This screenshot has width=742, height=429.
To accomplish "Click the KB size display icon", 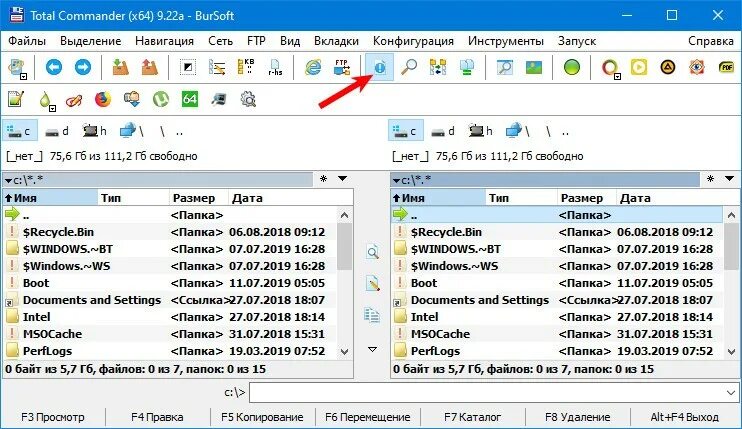I will tap(246, 67).
